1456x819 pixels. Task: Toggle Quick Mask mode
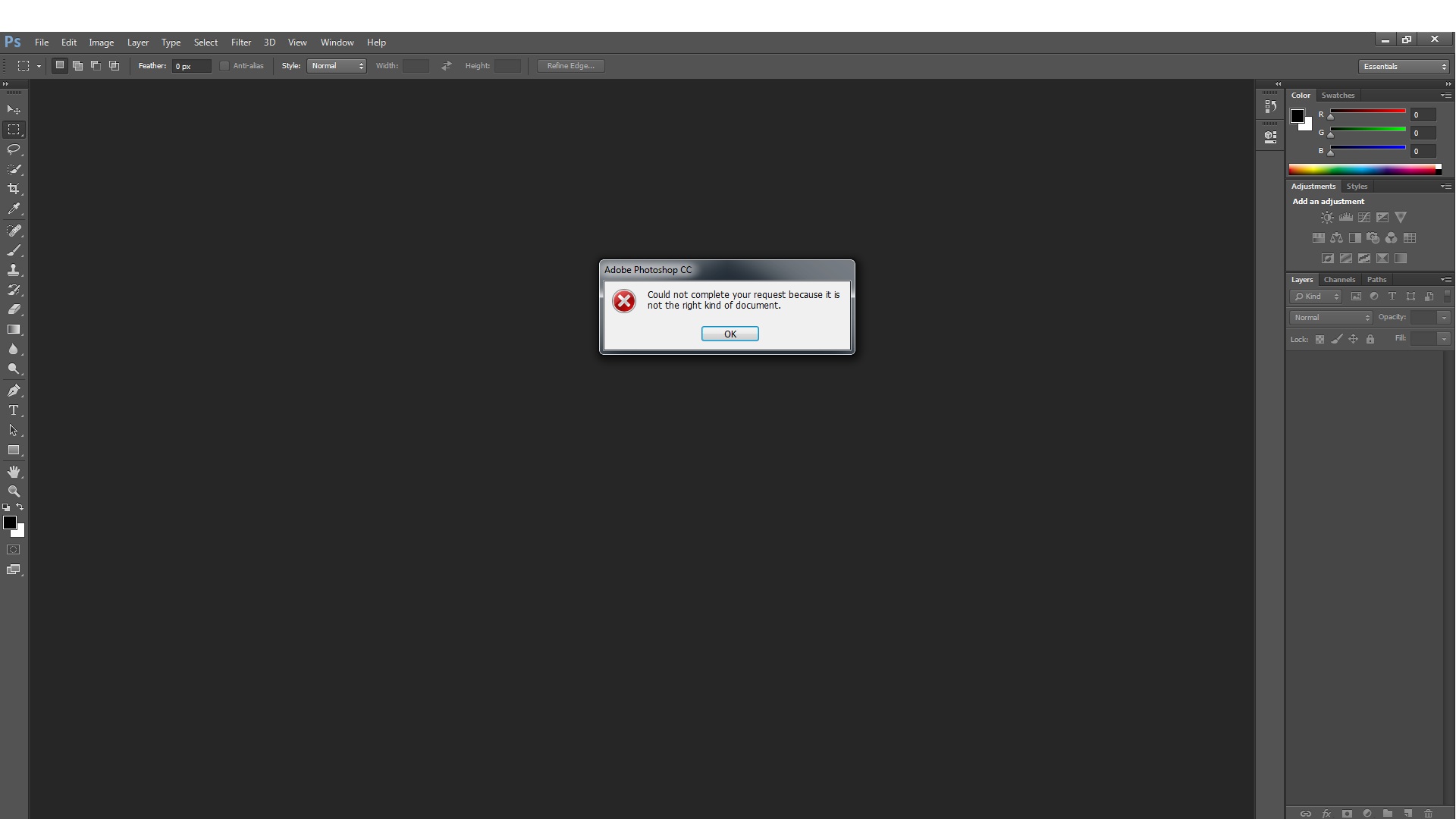(14, 550)
